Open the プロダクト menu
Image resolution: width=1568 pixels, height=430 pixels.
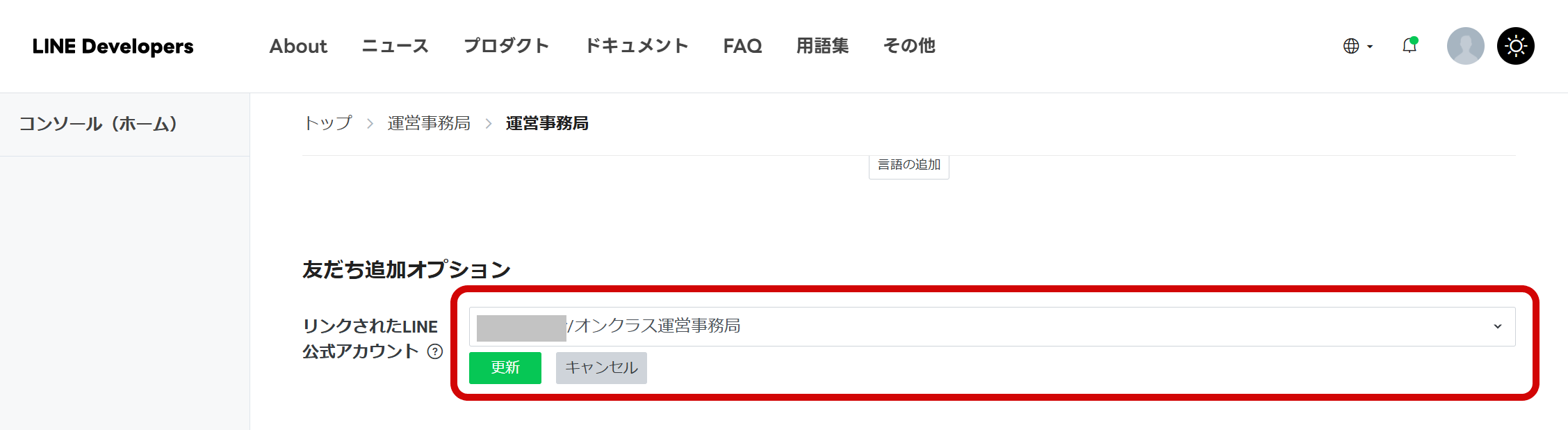point(506,47)
